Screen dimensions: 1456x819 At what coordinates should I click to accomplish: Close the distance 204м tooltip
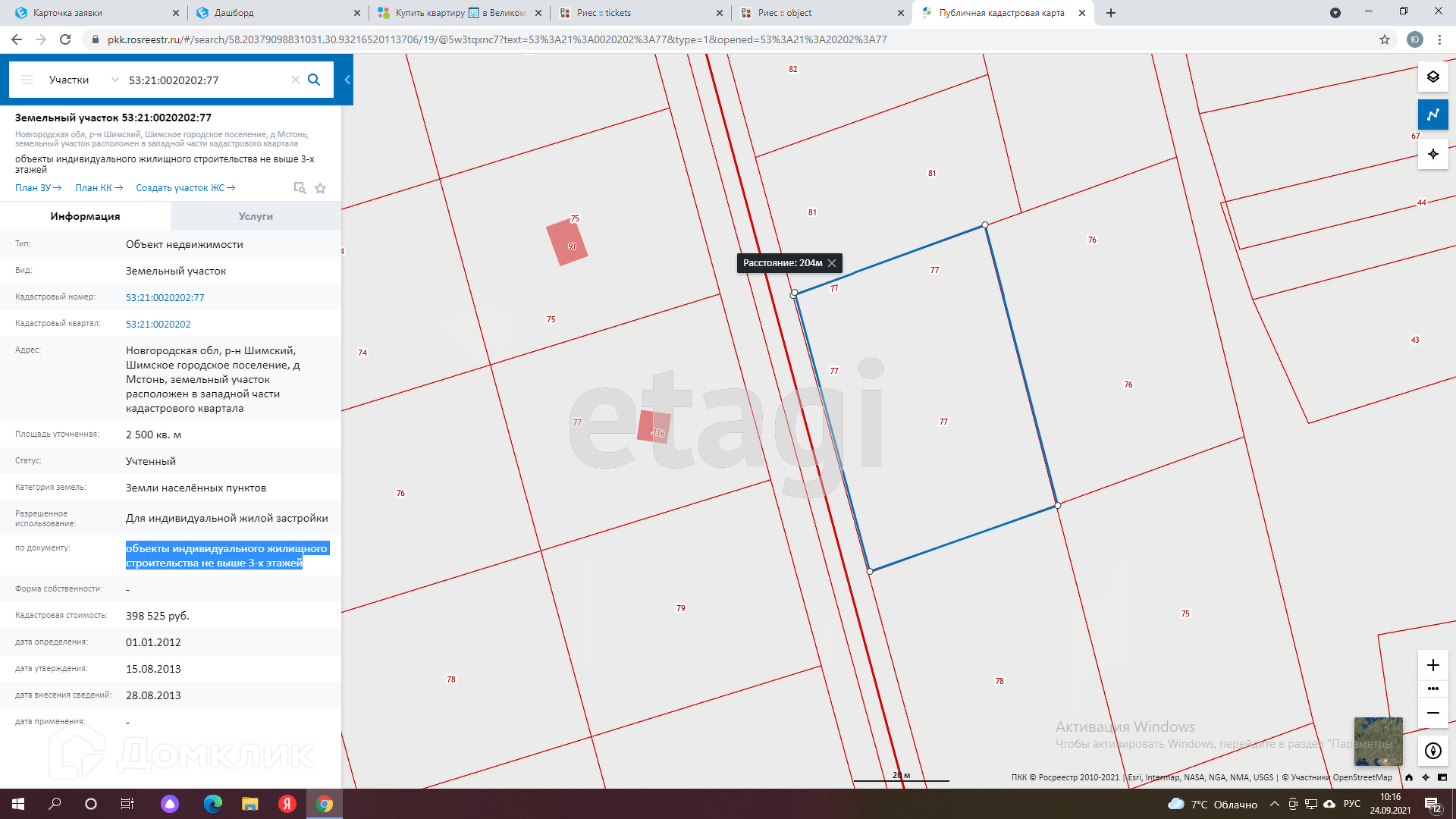click(832, 263)
